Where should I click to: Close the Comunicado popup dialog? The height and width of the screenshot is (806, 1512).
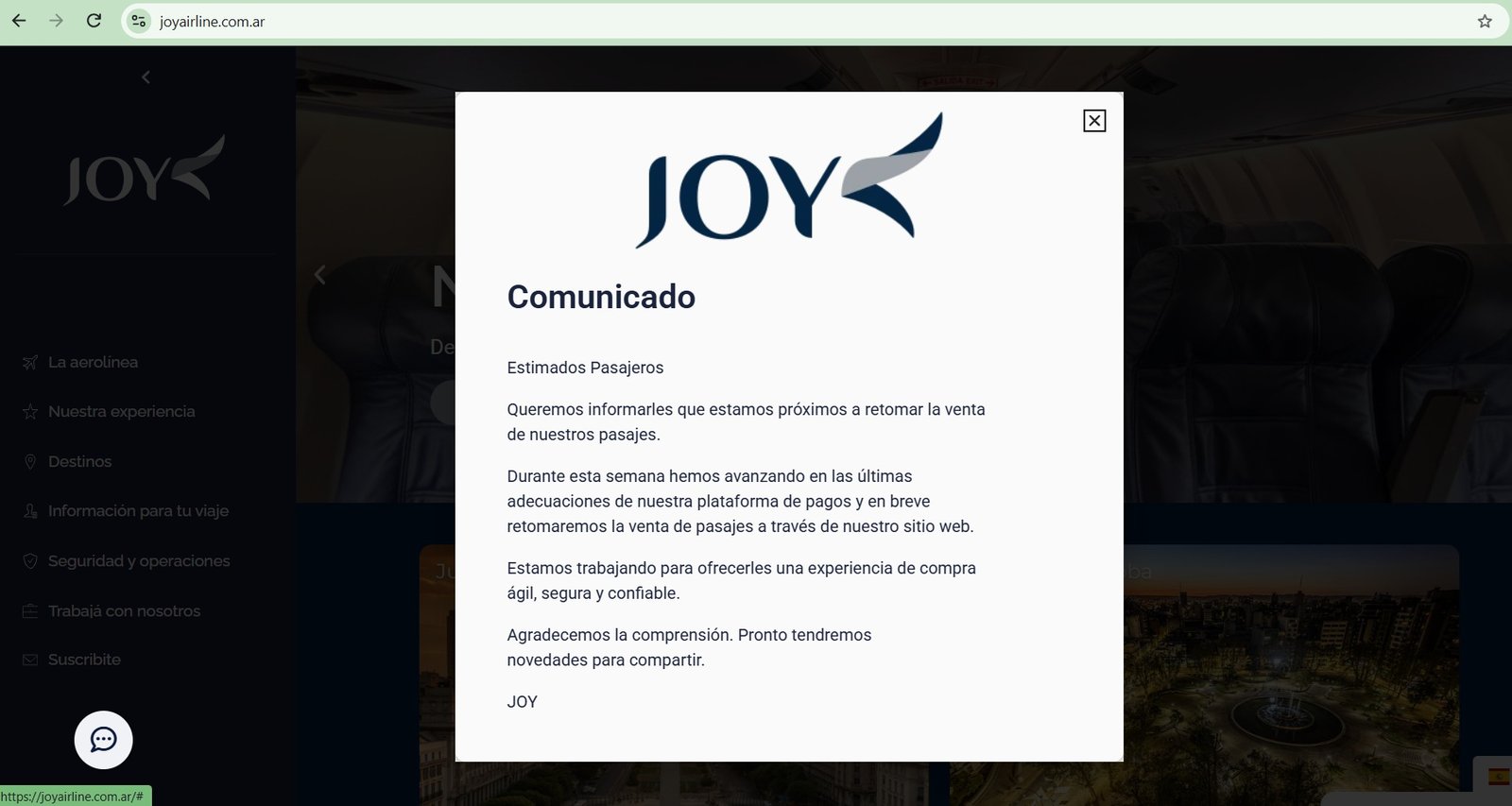pos(1094,121)
